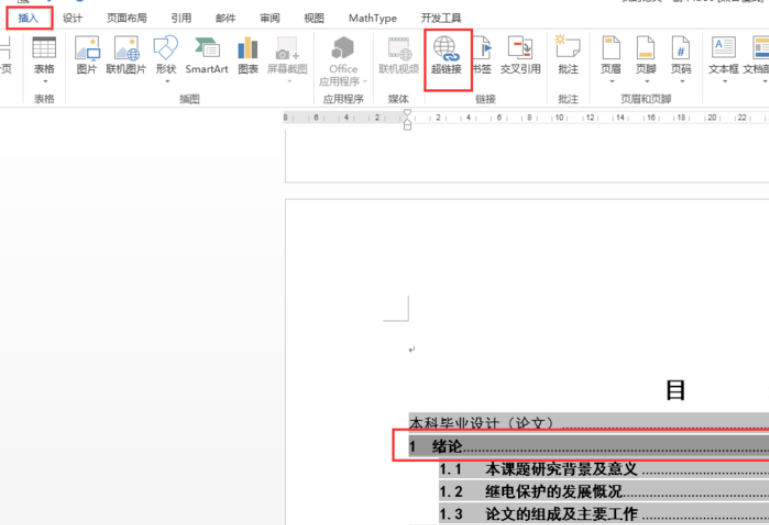Screen dimensions: 769x525
Task: Click the 屏幕截图 screenshot icon
Action: [x=287, y=48]
